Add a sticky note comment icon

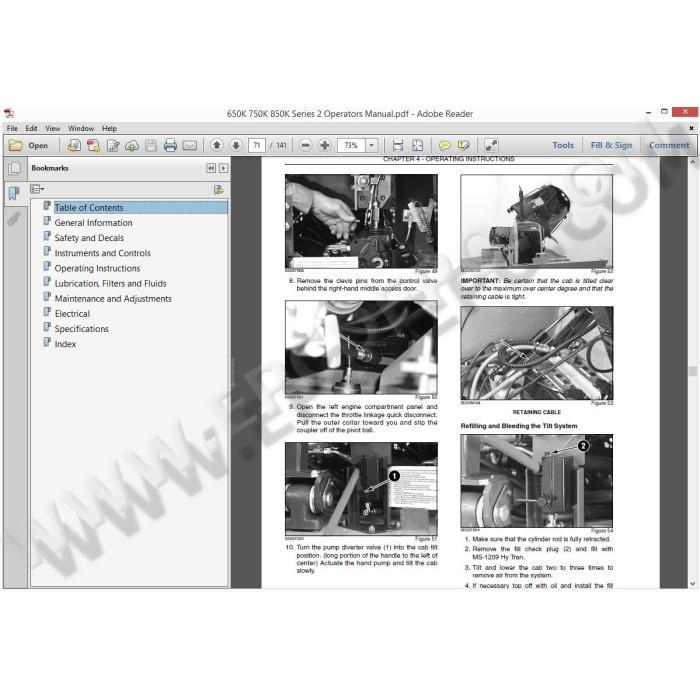click(x=444, y=145)
